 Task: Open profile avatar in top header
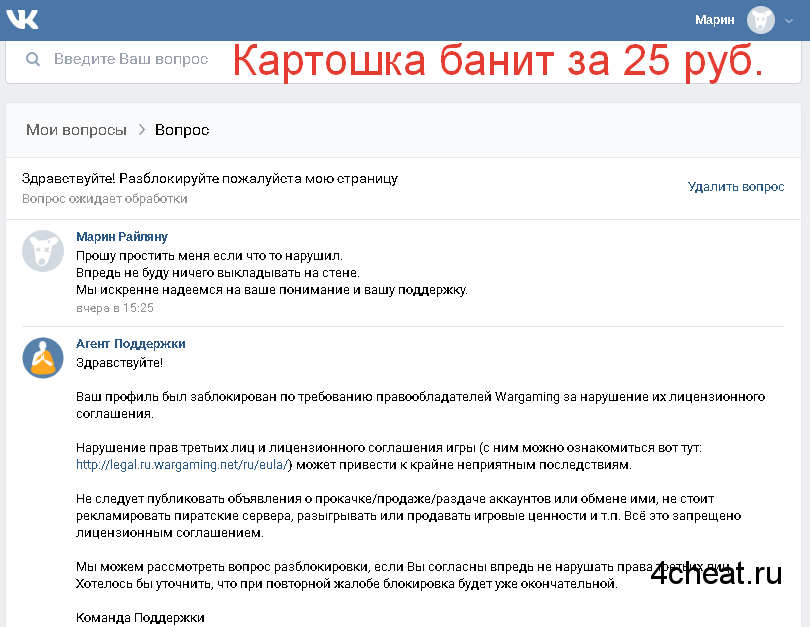(x=760, y=21)
